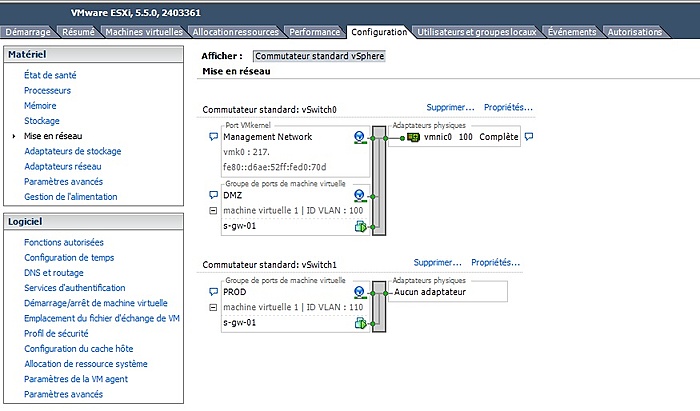
Task: Select the Management Network port label
Action: 267,137
